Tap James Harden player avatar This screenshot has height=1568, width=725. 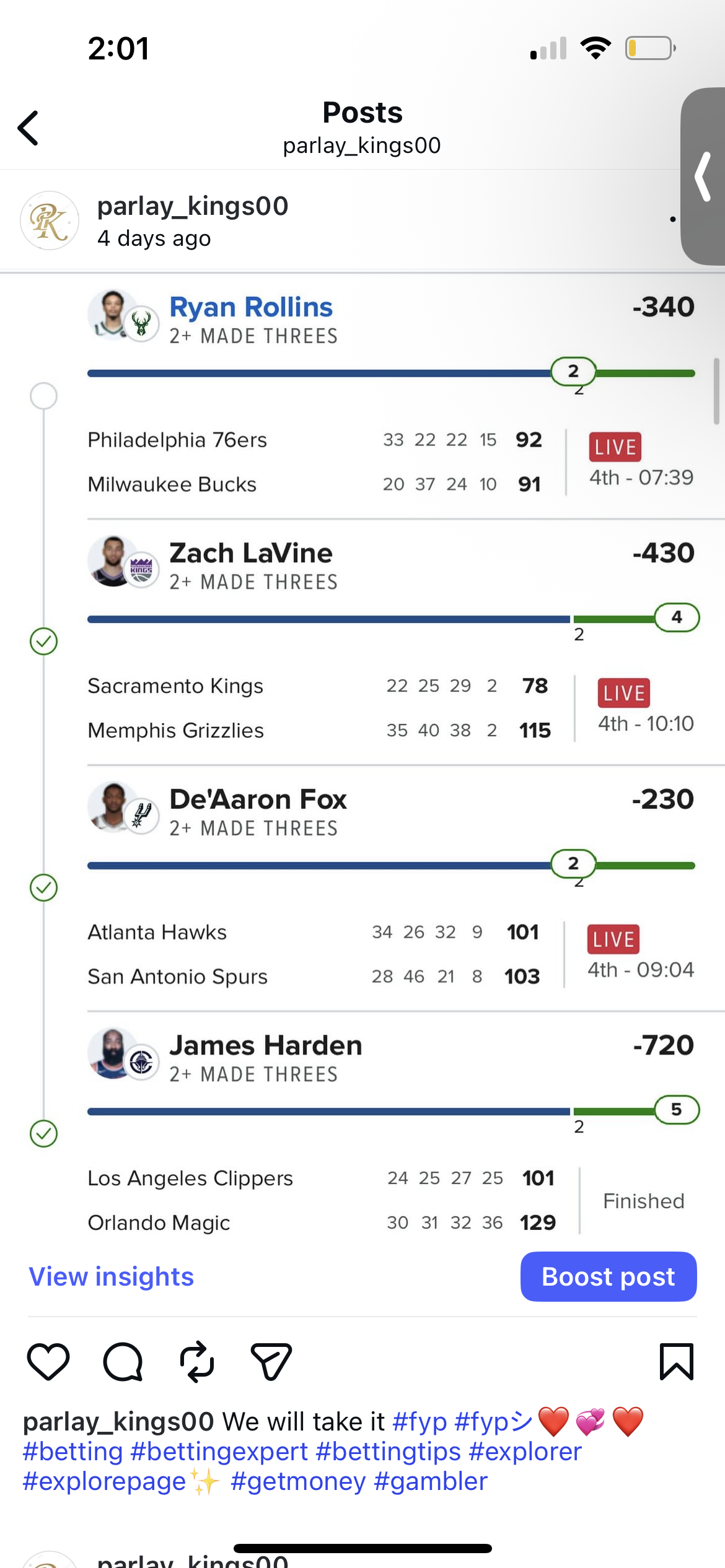pos(113,1053)
